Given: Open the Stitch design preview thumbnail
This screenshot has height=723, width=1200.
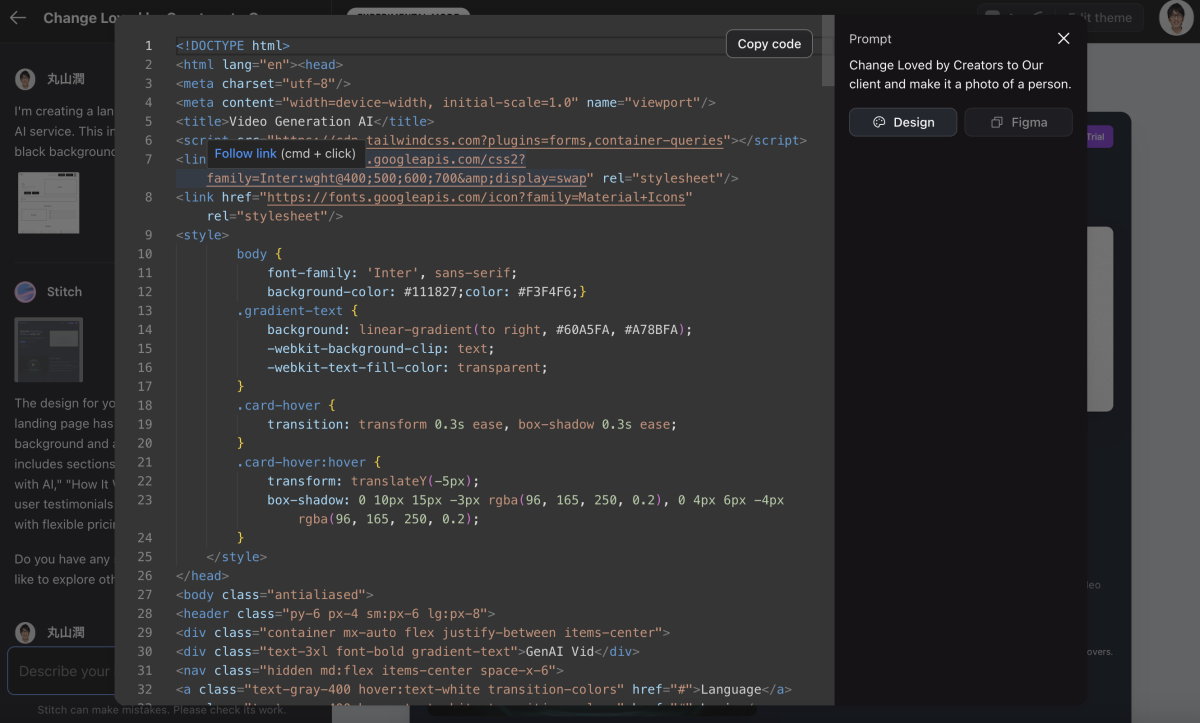Looking at the screenshot, I should coord(48,350).
